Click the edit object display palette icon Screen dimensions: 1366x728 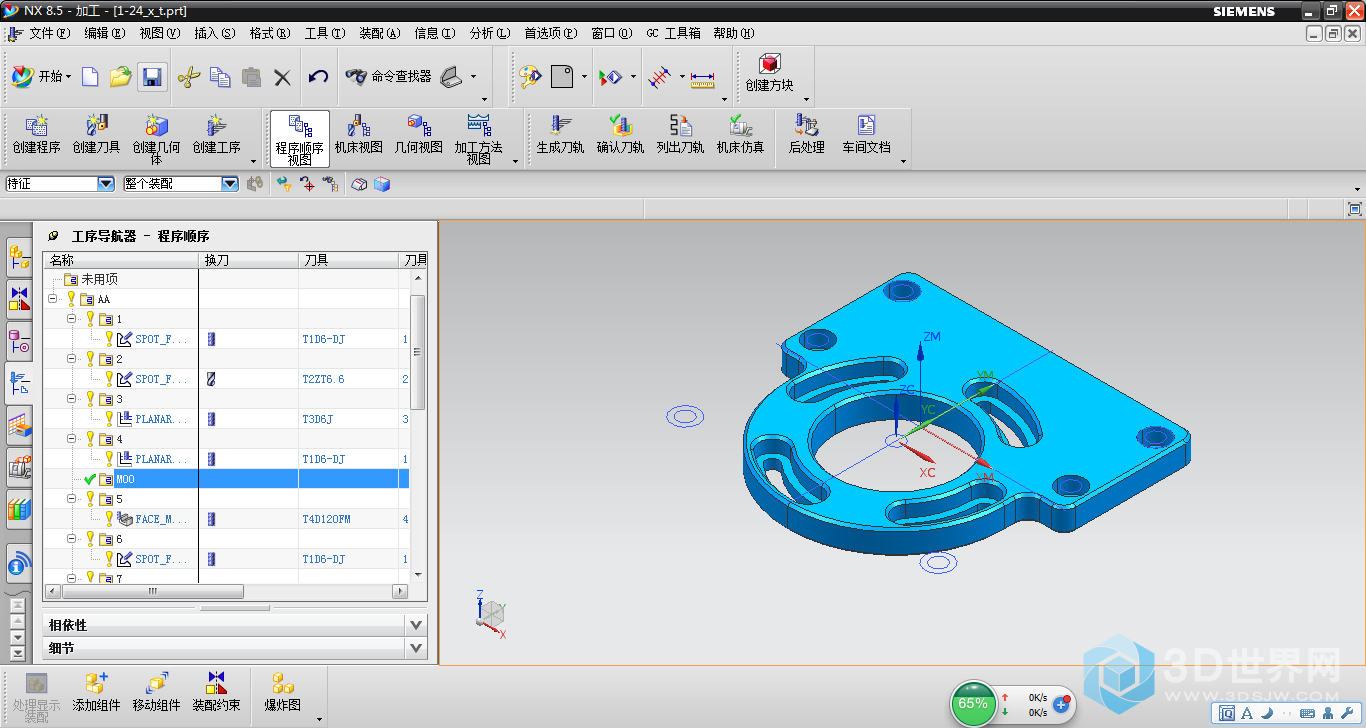529,77
